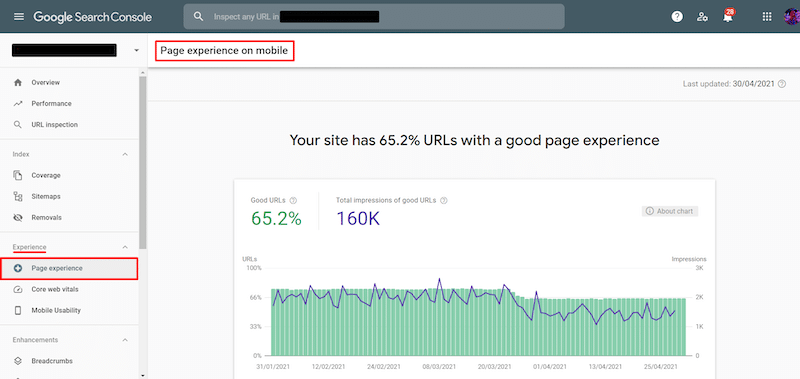The width and height of the screenshot is (800, 379).
Task: Click help icon beside Total impressions of good URLs
Action: [x=444, y=200]
